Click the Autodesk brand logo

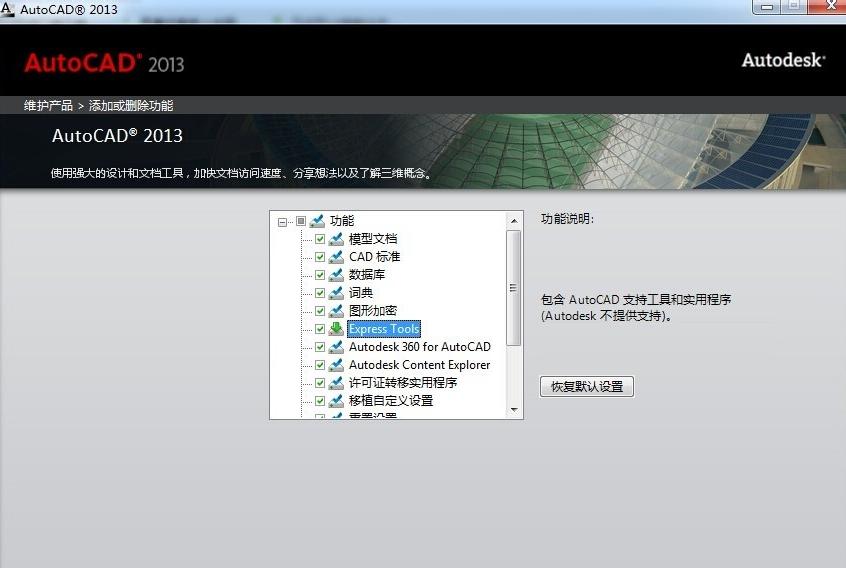[x=783, y=60]
